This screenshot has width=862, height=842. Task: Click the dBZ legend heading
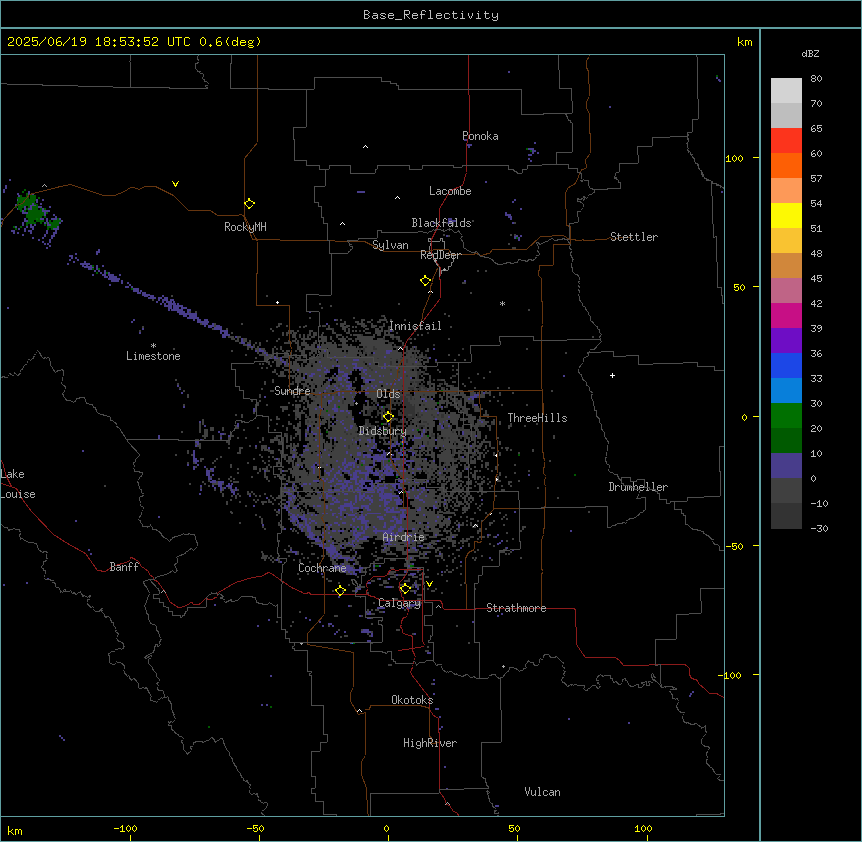pos(810,53)
